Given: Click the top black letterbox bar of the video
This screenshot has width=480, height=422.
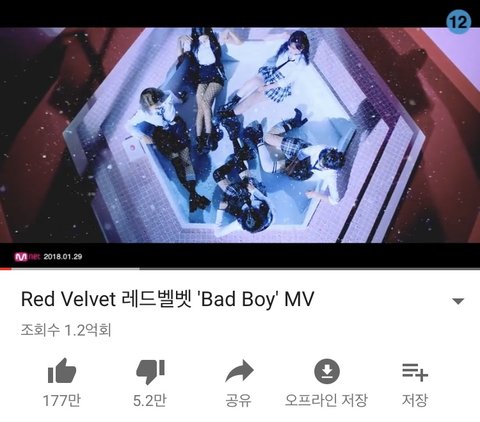Looking at the screenshot, I should tap(240, 14).
